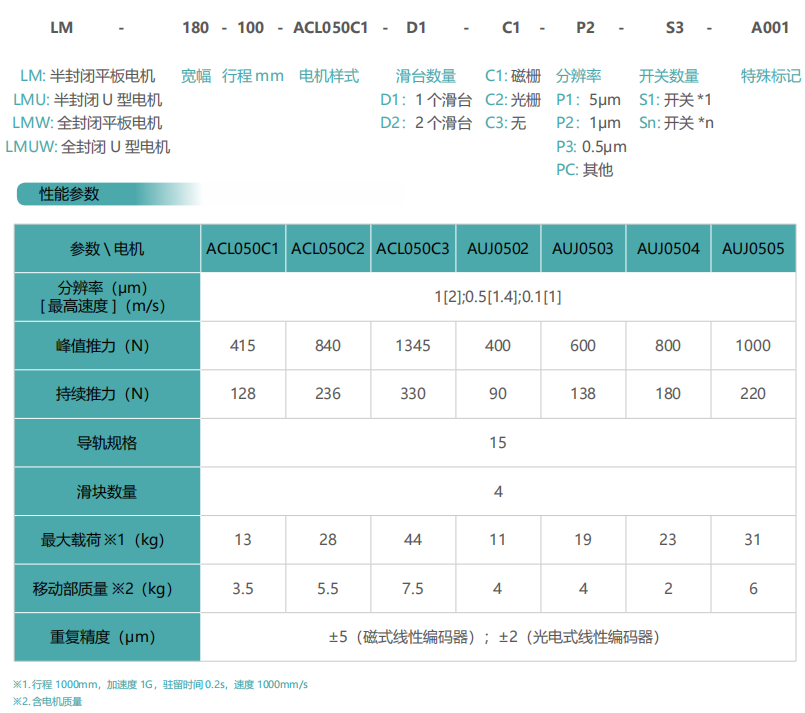Select the 导轨规格 row label
The width and height of the screenshot is (805, 713).
coord(107,442)
